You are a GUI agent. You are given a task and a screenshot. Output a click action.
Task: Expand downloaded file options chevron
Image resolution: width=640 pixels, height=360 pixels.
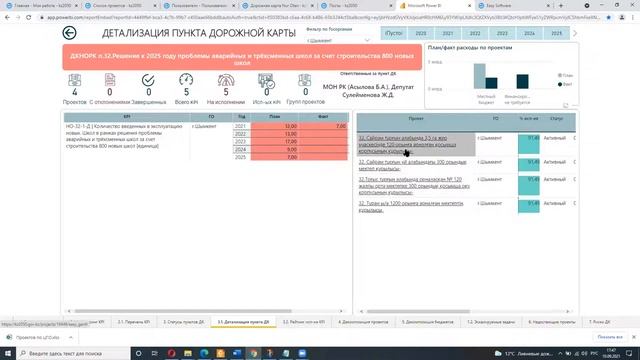tap(71, 338)
